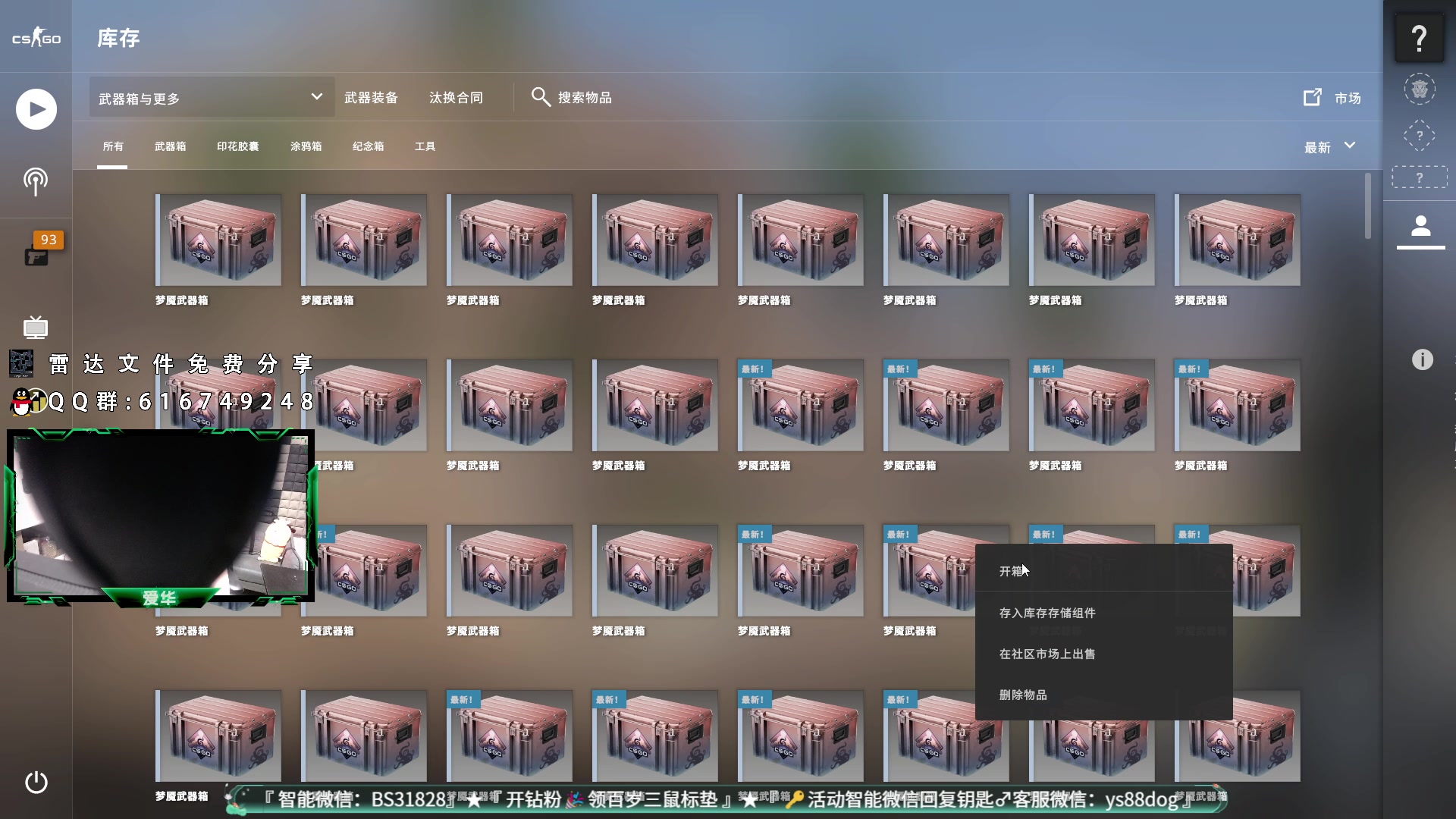Select fourth case in third row
The height and width of the screenshot is (819, 1456).
[x=655, y=570]
